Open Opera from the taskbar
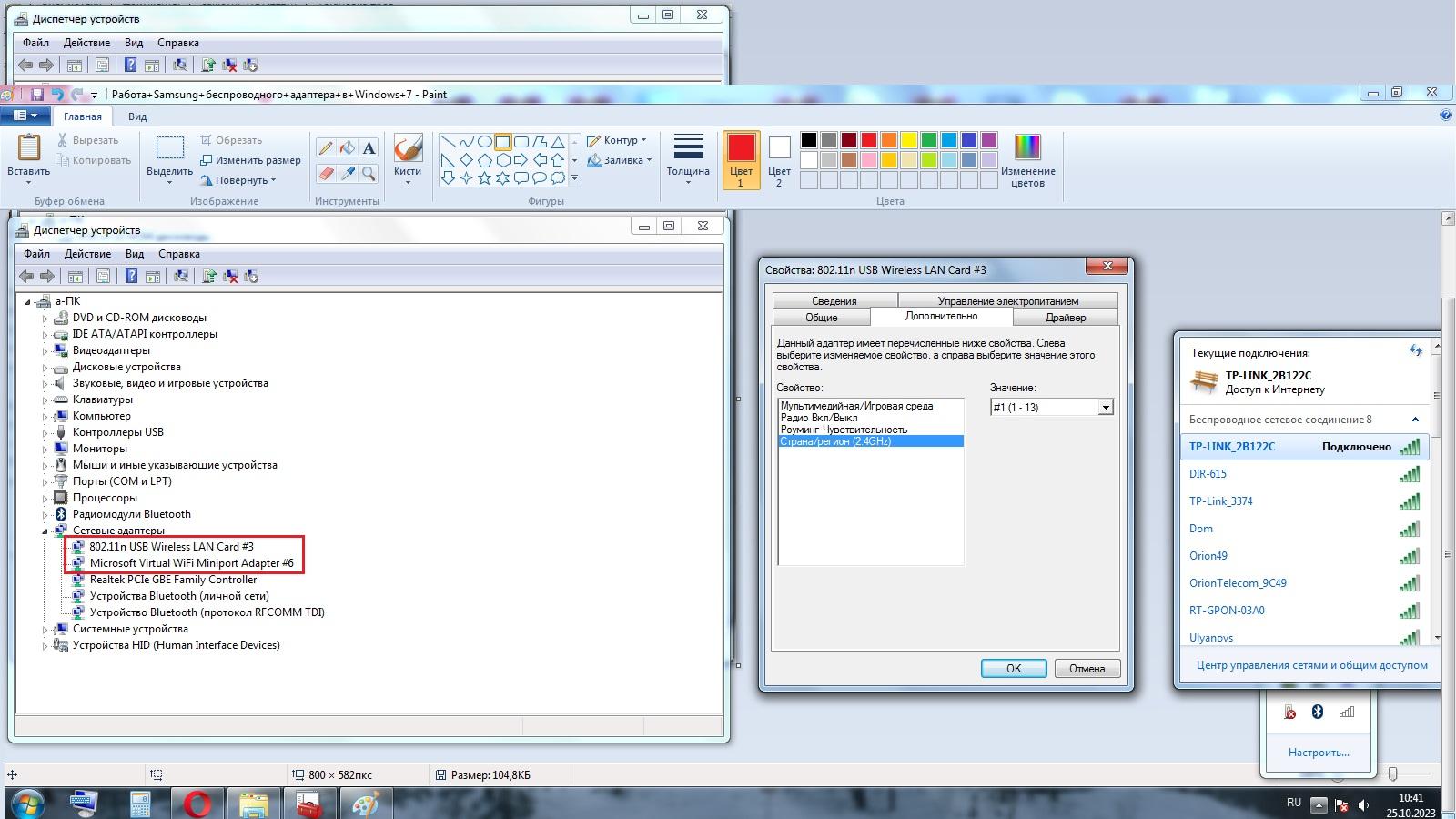This screenshot has height=819, width=1456. coord(197,804)
